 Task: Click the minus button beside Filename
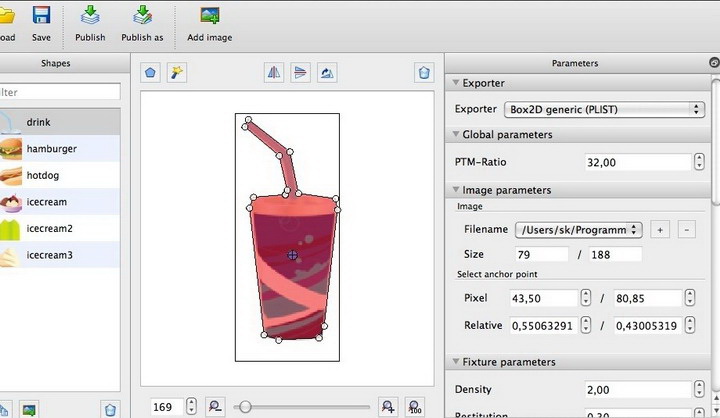pyautogui.click(x=686, y=230)
